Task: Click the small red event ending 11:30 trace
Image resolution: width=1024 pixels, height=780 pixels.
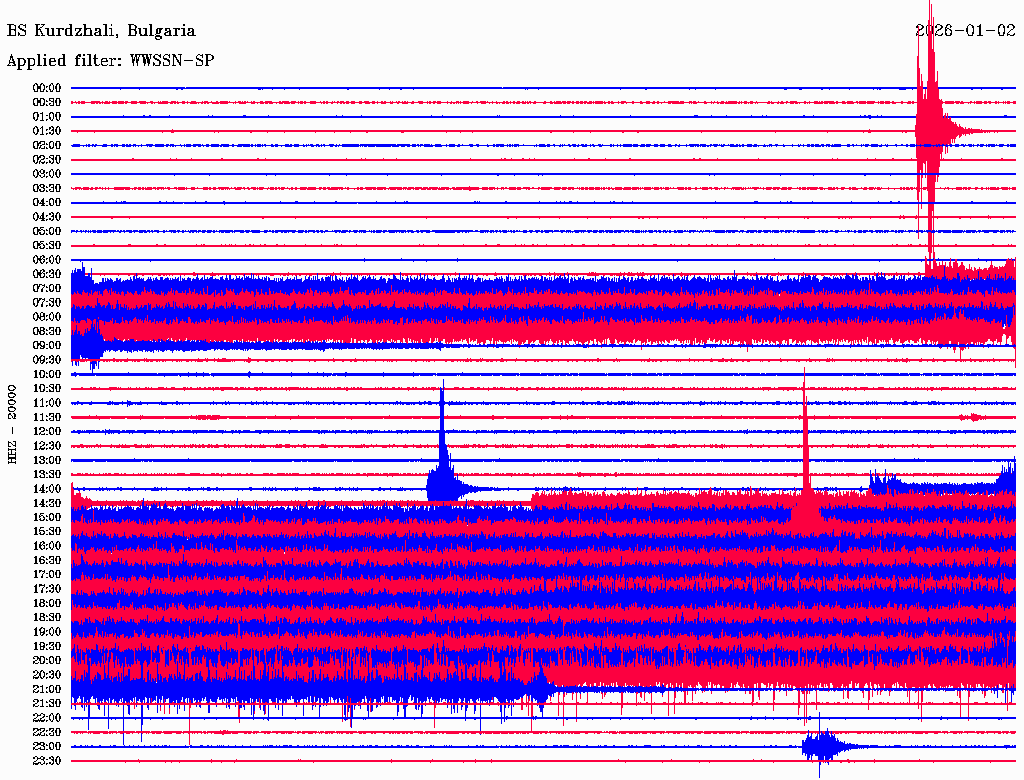Action: coord(972,417)
